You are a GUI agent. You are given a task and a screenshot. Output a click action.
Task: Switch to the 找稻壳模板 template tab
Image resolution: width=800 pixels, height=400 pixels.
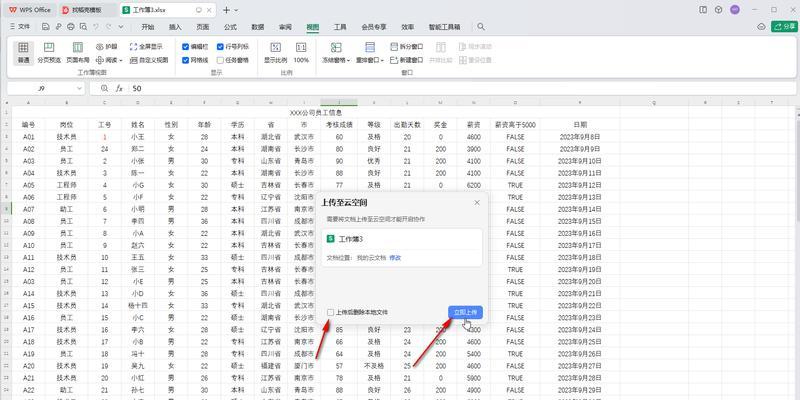coord(88,10)
